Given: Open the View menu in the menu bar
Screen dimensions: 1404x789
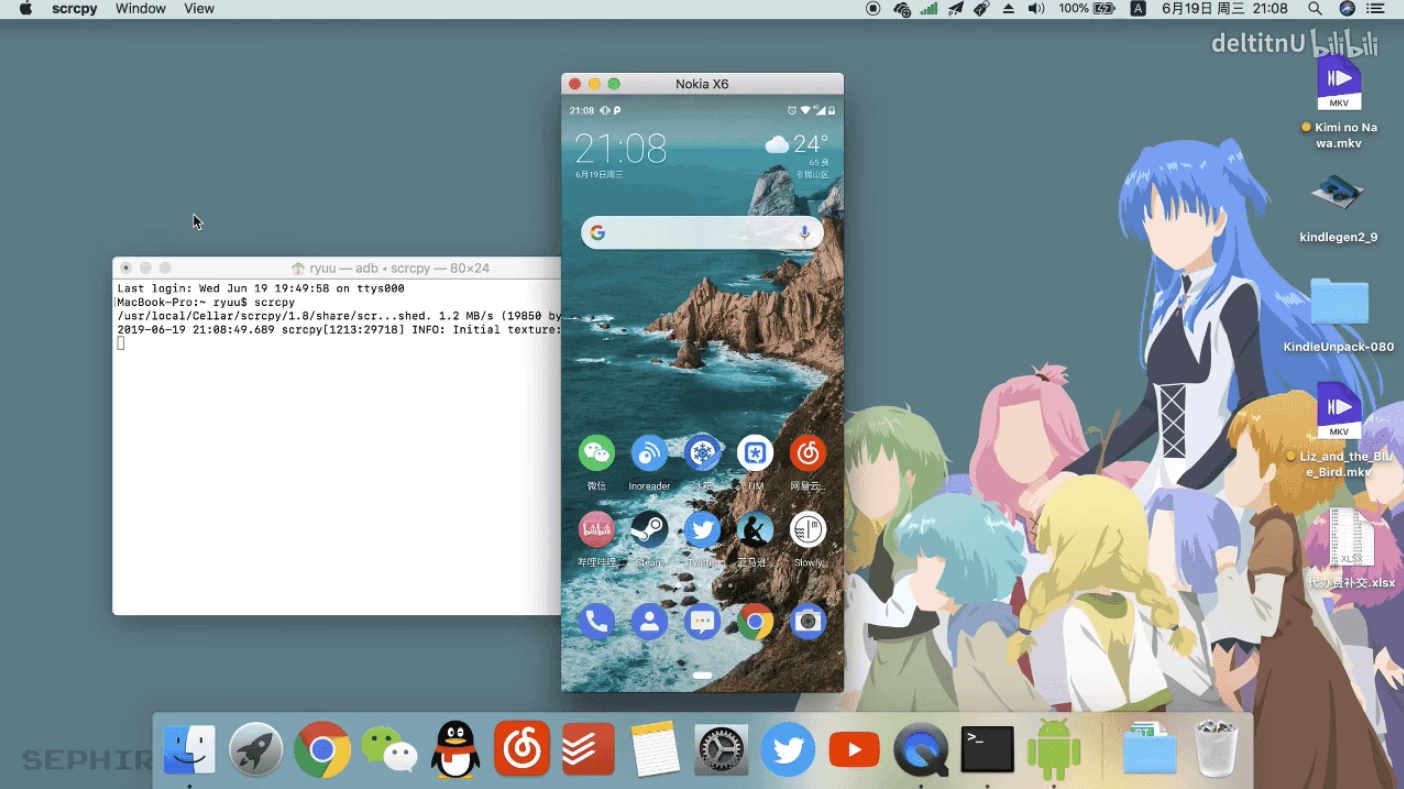Looking at the screenshot, I should pyautogui.click(x=199, y=8).
